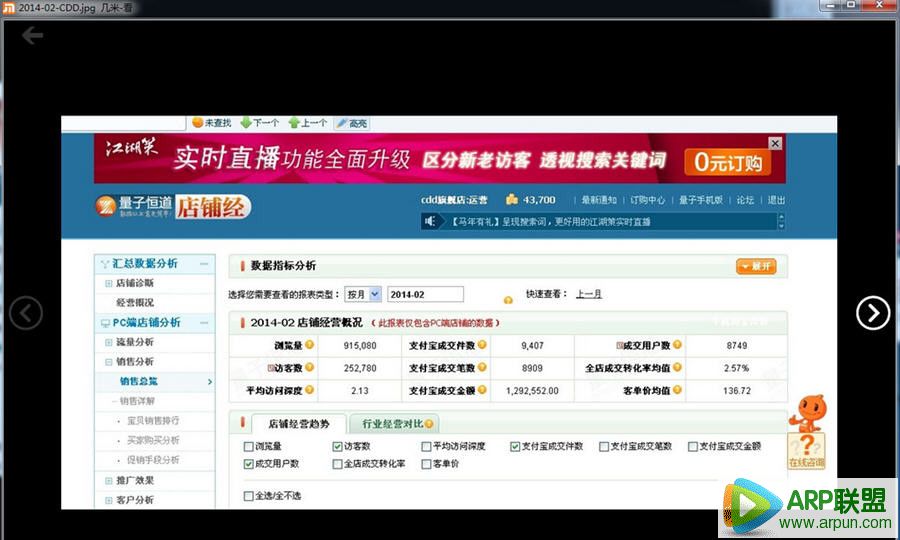This screenshot has height=540, width=900.
Task: Switch to 行业经营对比 tab
Action: point(394,424)
